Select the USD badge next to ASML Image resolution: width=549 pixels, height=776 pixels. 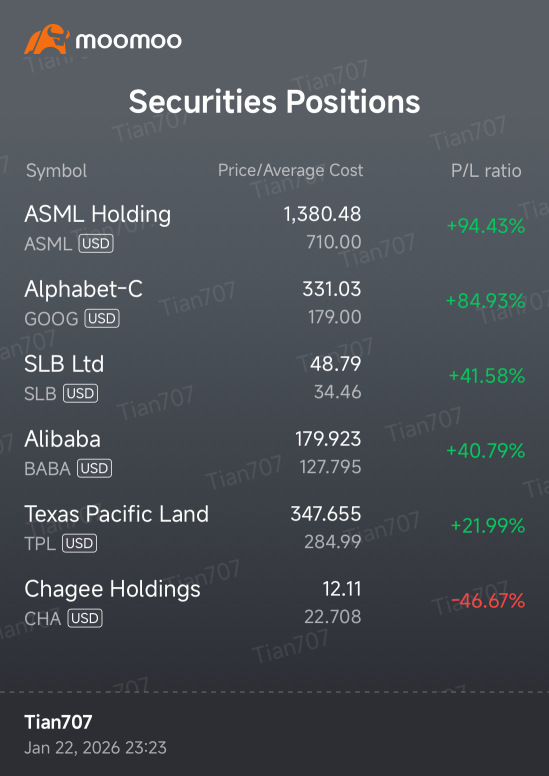click(96, 243)
